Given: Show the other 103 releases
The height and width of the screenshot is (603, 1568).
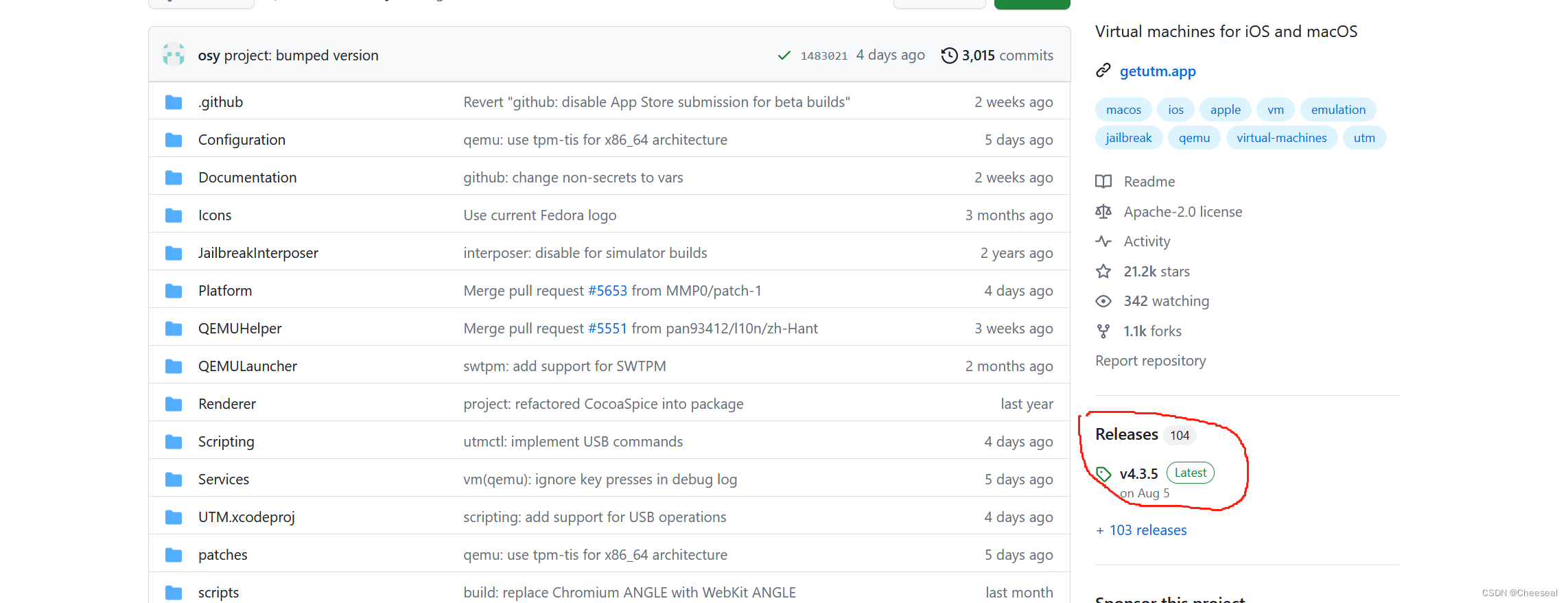Looking at the screenshot, I should 1147,530.
